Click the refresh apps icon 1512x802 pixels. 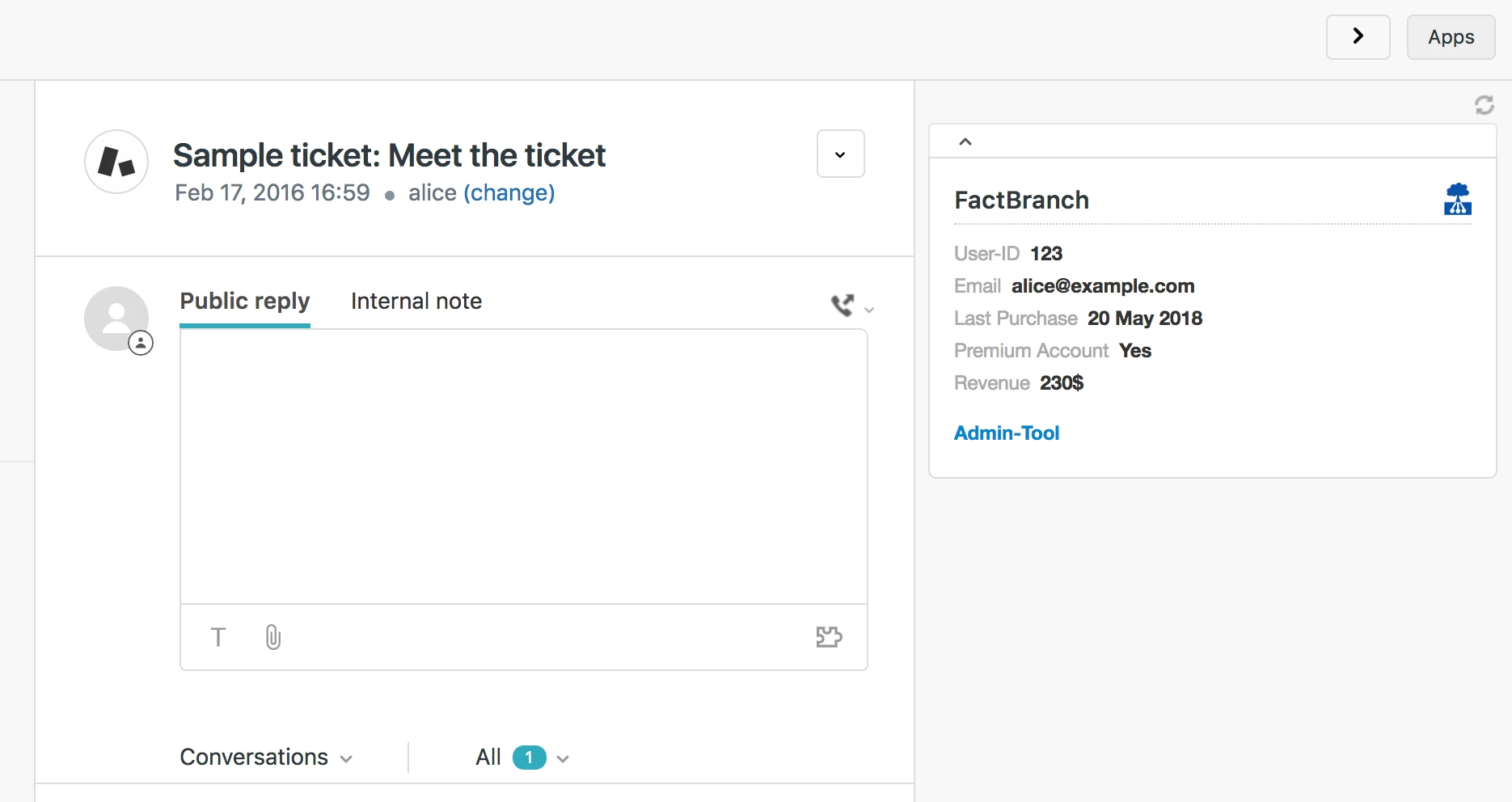point(1484,105)
